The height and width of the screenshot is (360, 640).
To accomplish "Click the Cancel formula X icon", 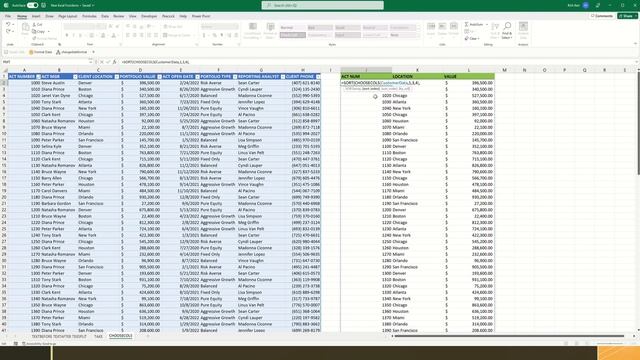I will pyautogui.click(x=101, y=62).
